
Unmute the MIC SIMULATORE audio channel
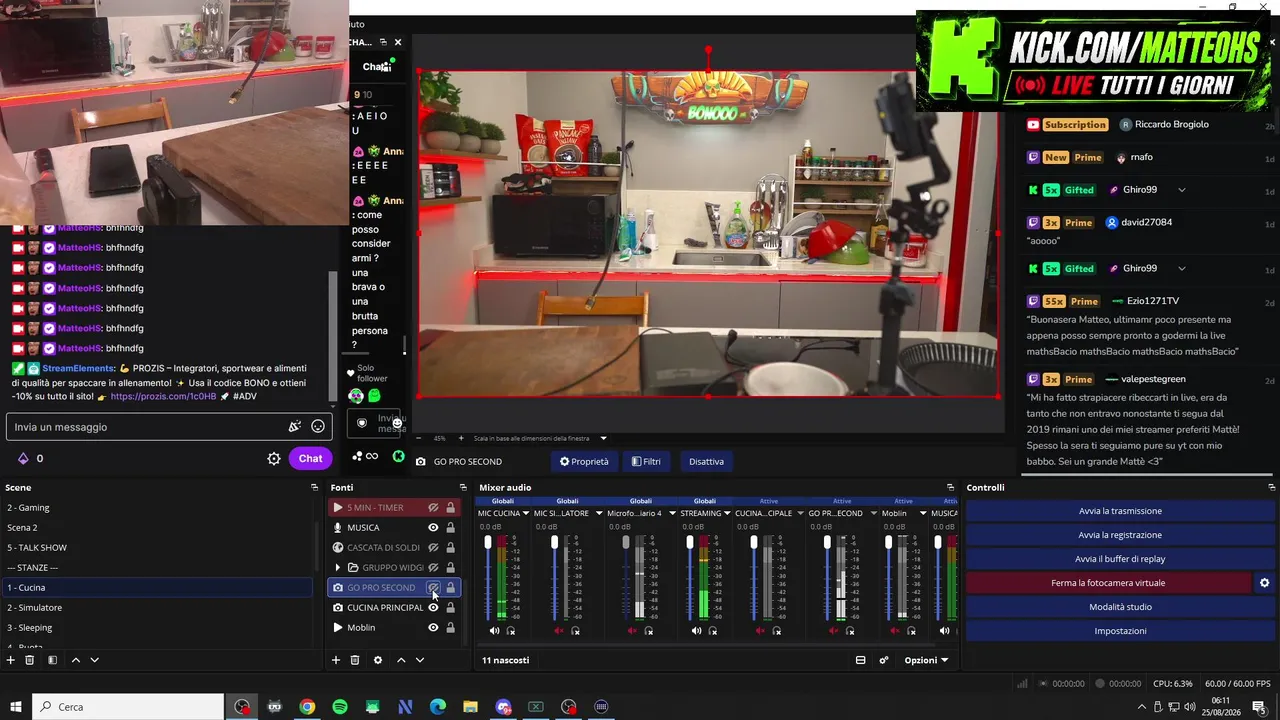(x=559, y=631)
